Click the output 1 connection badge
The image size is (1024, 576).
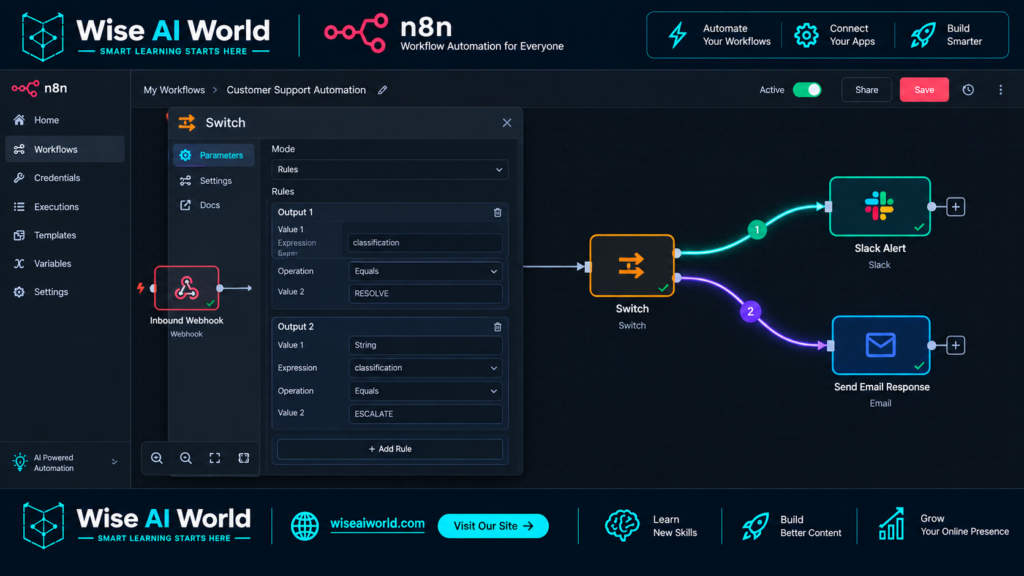[757, 230]
